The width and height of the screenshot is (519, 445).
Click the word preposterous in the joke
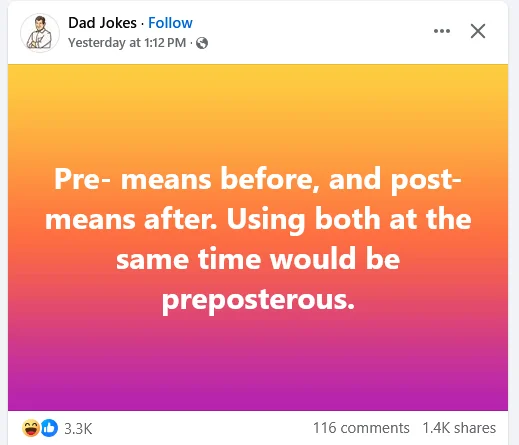click(x=258, y=300)
